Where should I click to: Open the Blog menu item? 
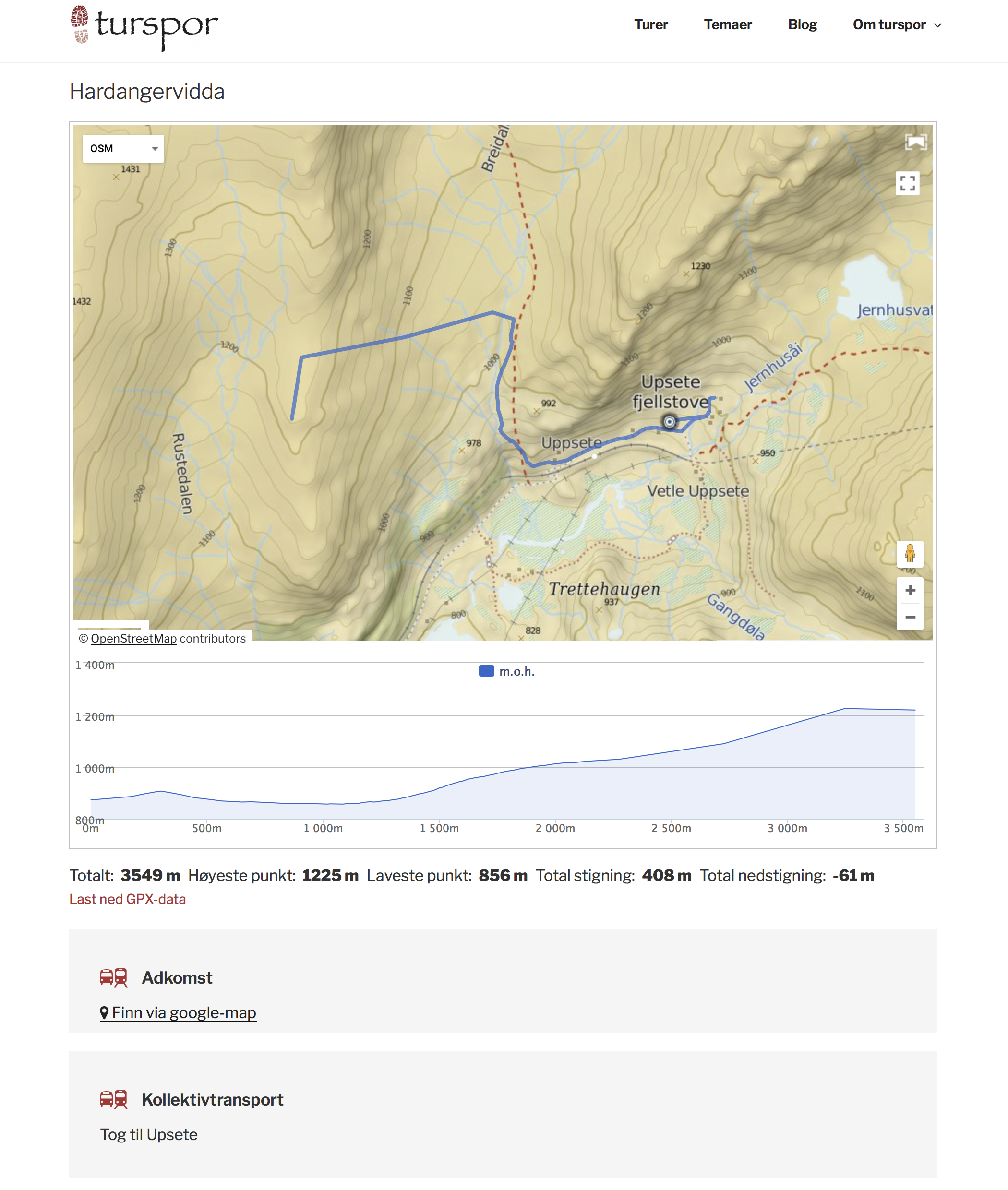(x=802, y=24)
